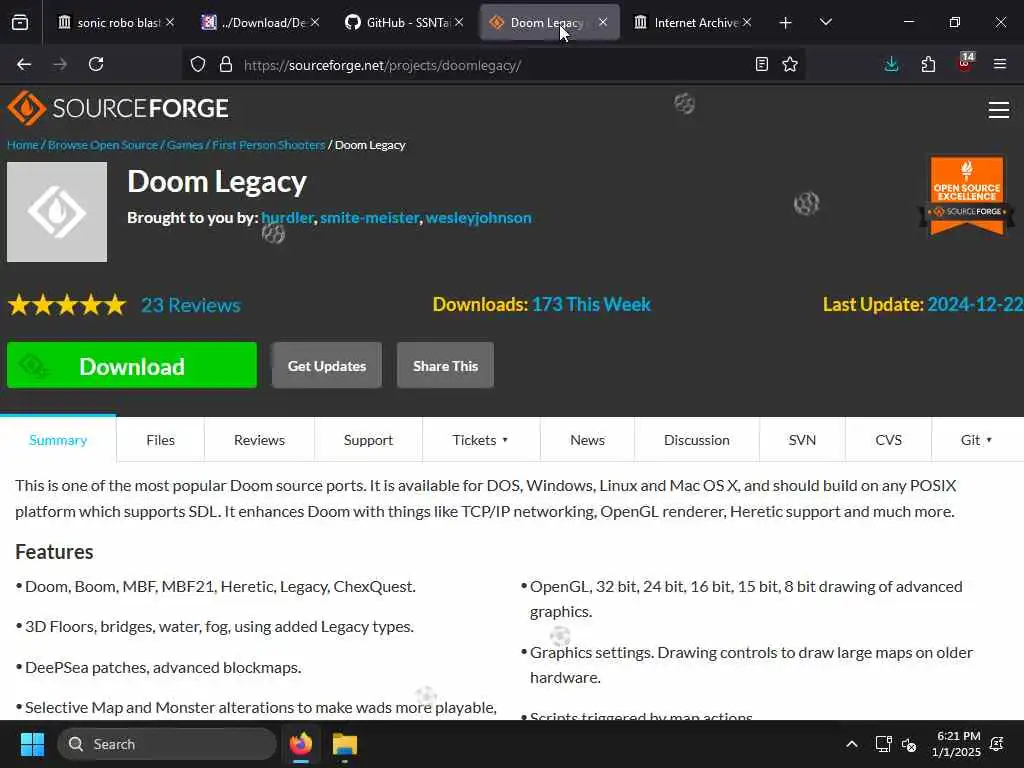1024x768 pixels.
Task: Show hidden icons tray chevron
Action: coord(852,744)
